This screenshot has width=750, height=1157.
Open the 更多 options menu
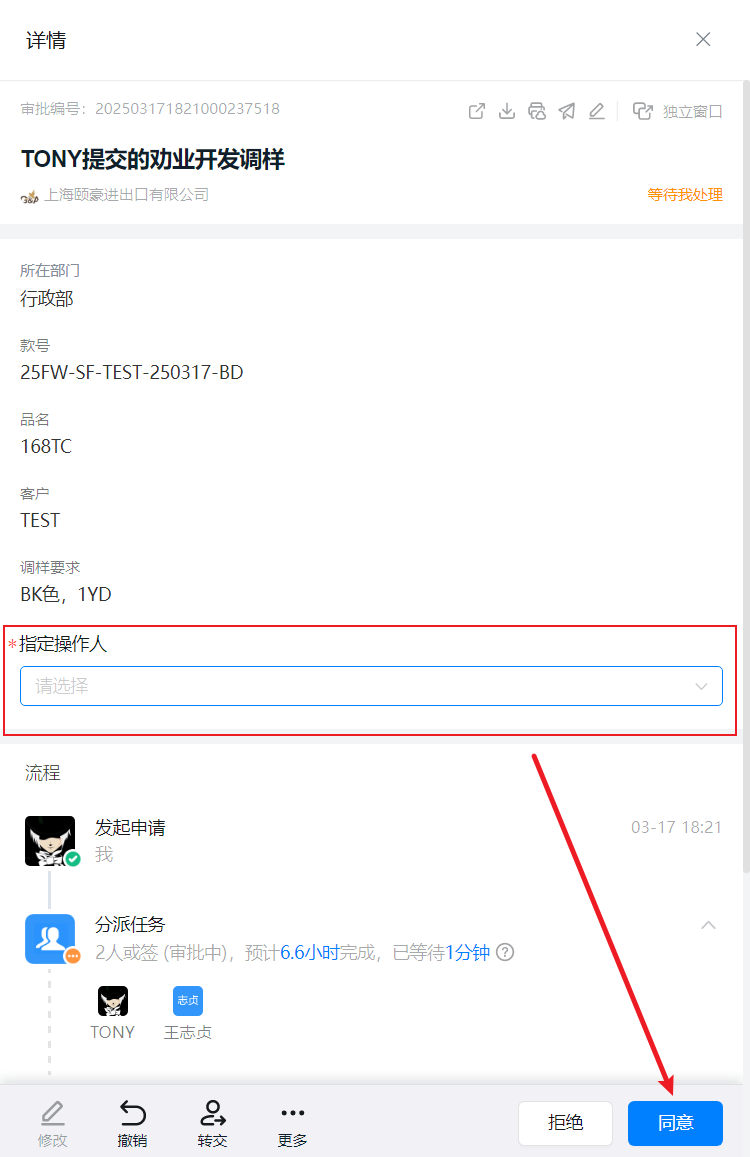(x=292, y=1124)
